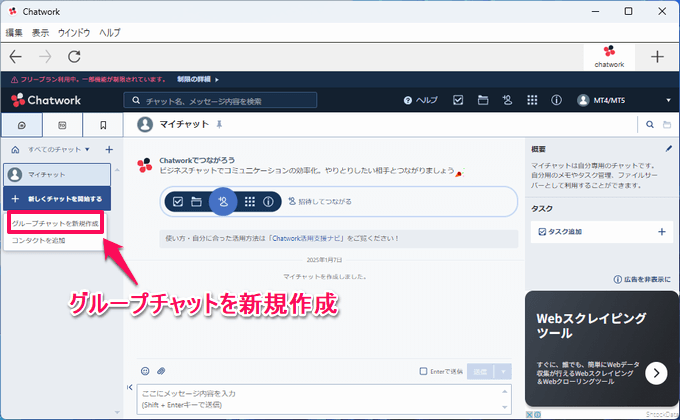Screen dimensions: 680x420
Task: Open MT4/MT5 account dropdown
Action: pyautogui.click(x=624, y=100)
